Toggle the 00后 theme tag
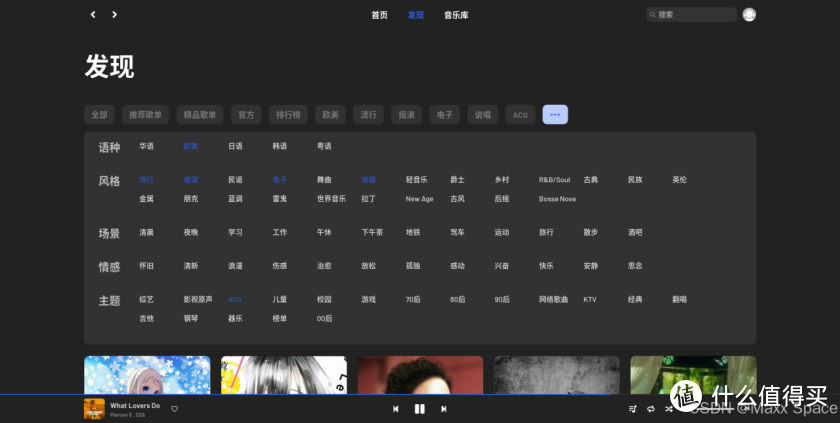840x423 pixels. (x=324, y=318)
